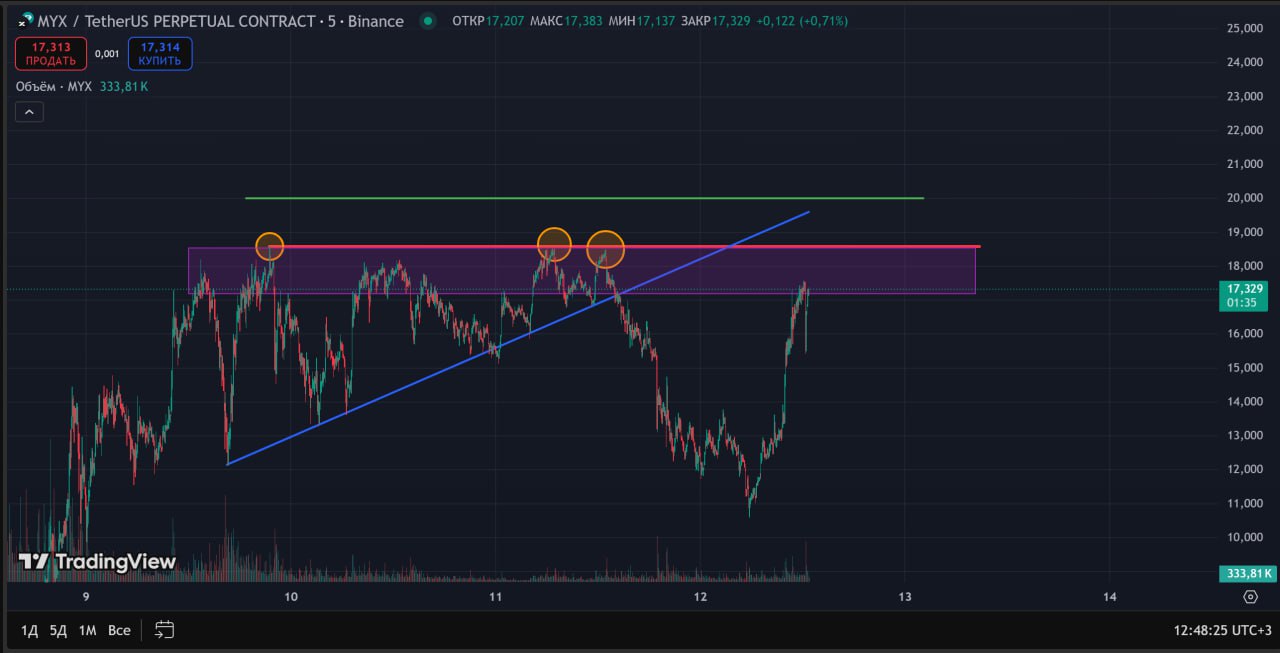Image resolution: width=1280 pixels, height=653 pixels.
Task: Select the 1Д time range
Action: click(x=30, y=630)
